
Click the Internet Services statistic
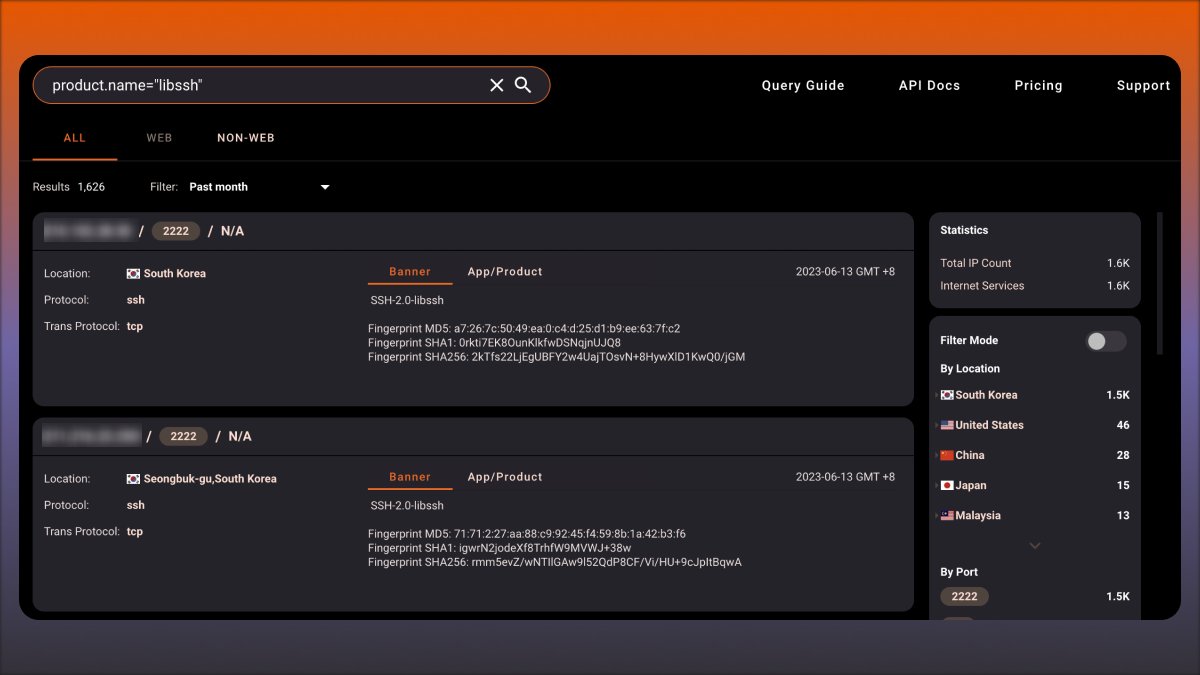point(1035,286)
